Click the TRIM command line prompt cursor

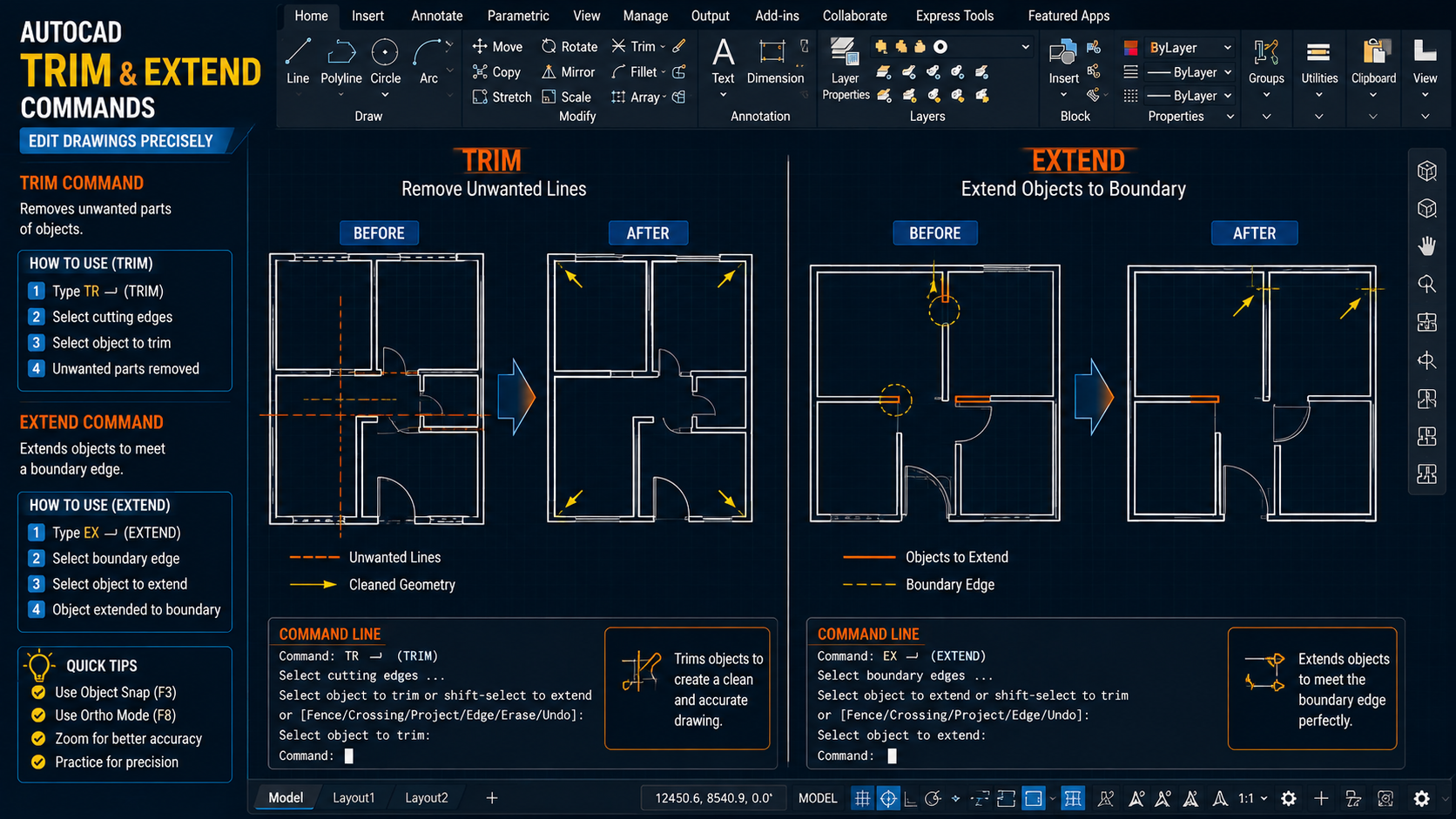tap(349, 755)
